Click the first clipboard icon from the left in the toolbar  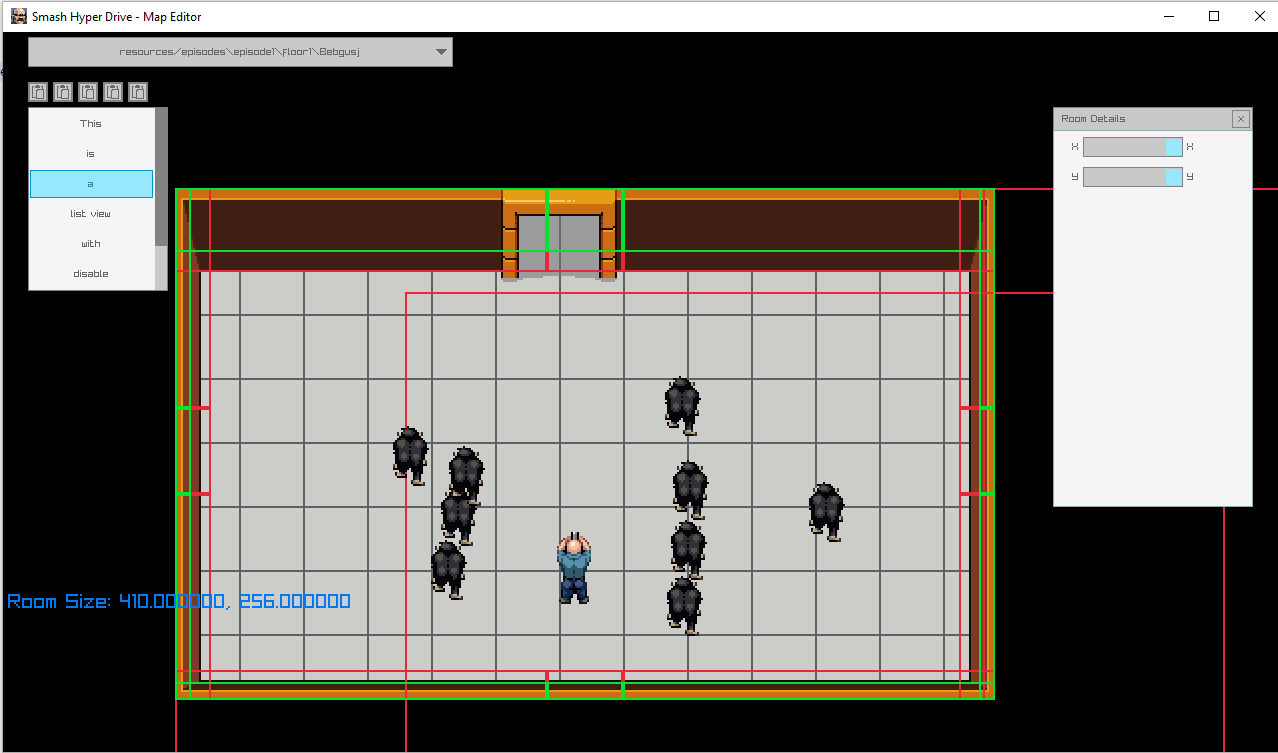point(38,92)
